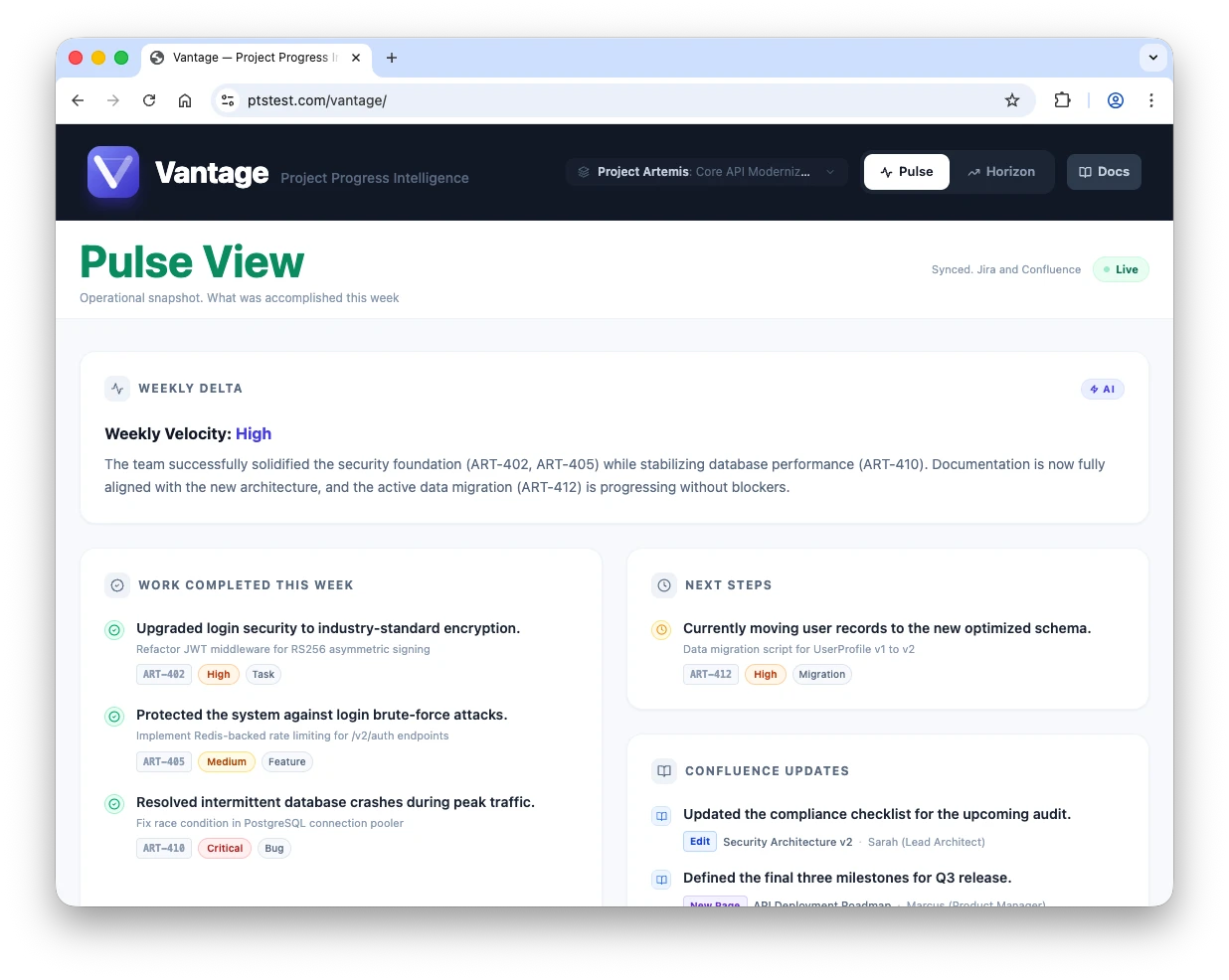Screen dimensions: 1229x980
Task: Open the Project Artemis project dropdown
Action: click(x=706, y=172)
